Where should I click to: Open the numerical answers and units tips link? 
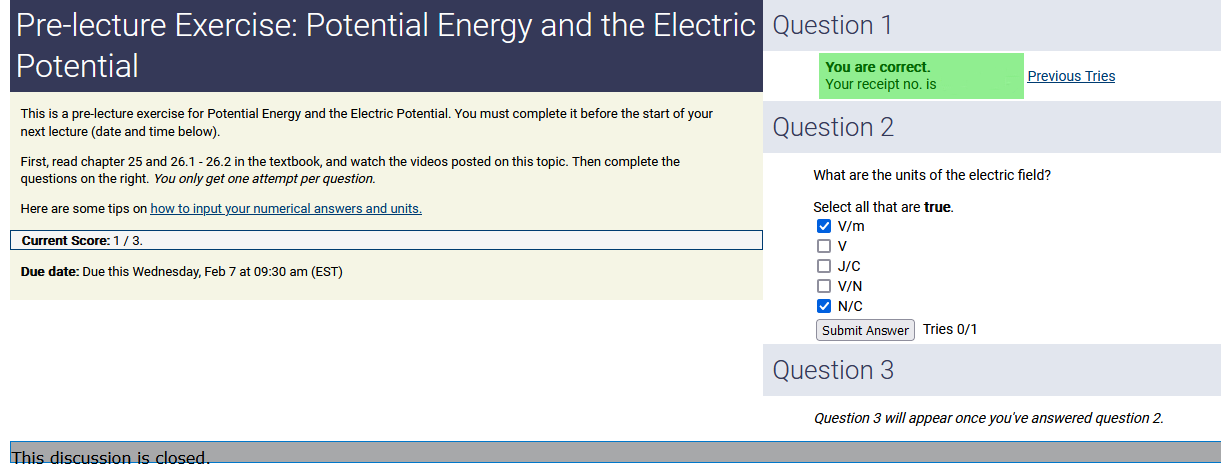[x=286, y=209]
